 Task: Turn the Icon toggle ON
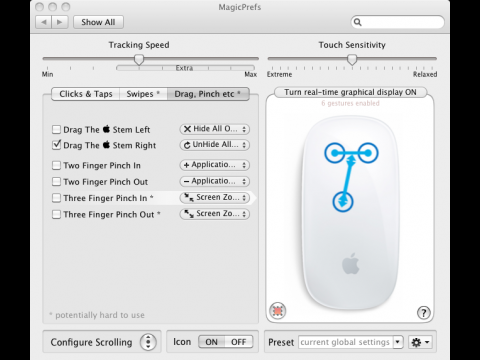[211, 342]
